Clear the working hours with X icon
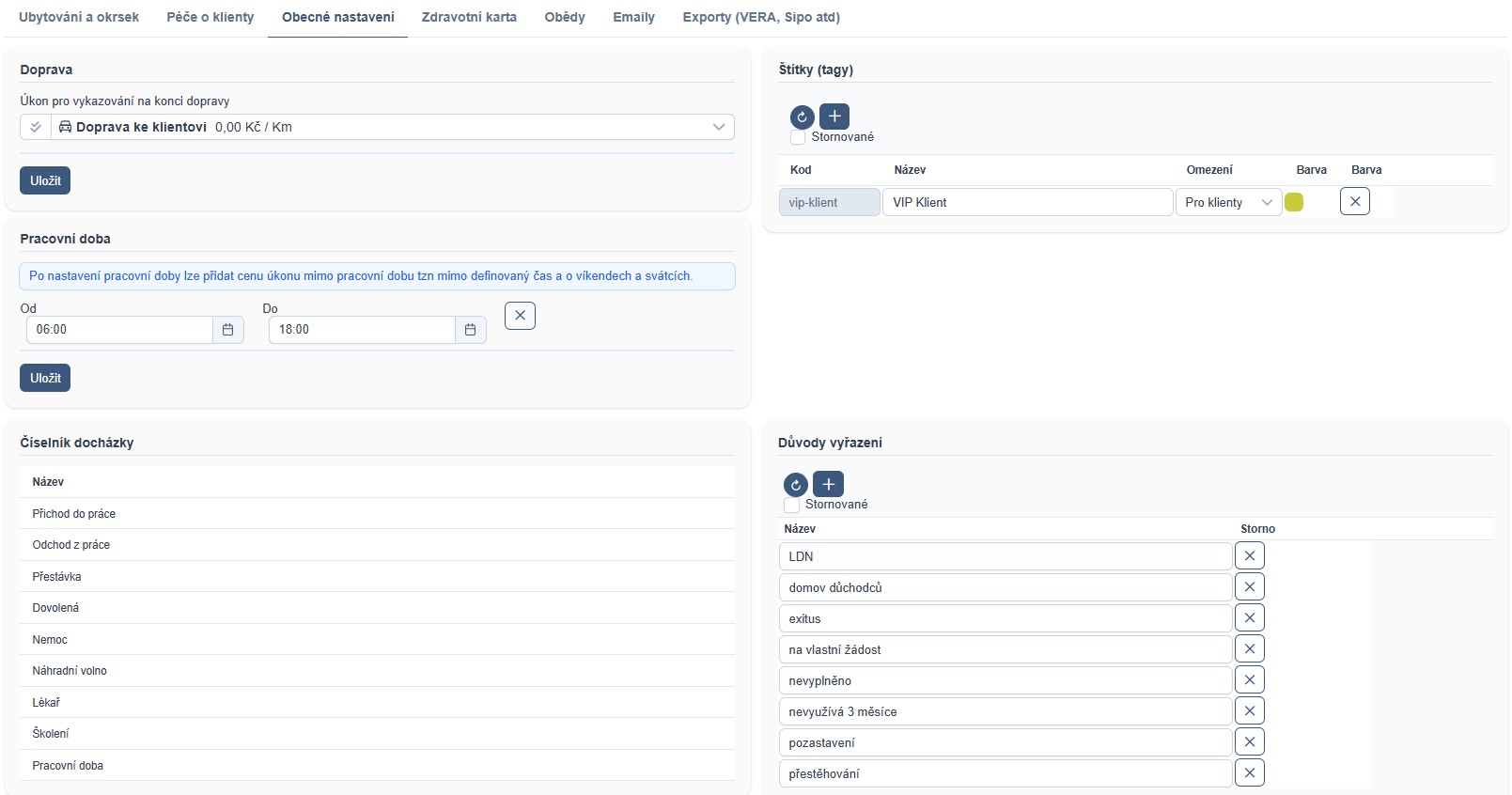Viewport: 1512px width, 795px height. click(x=520, y=316)
